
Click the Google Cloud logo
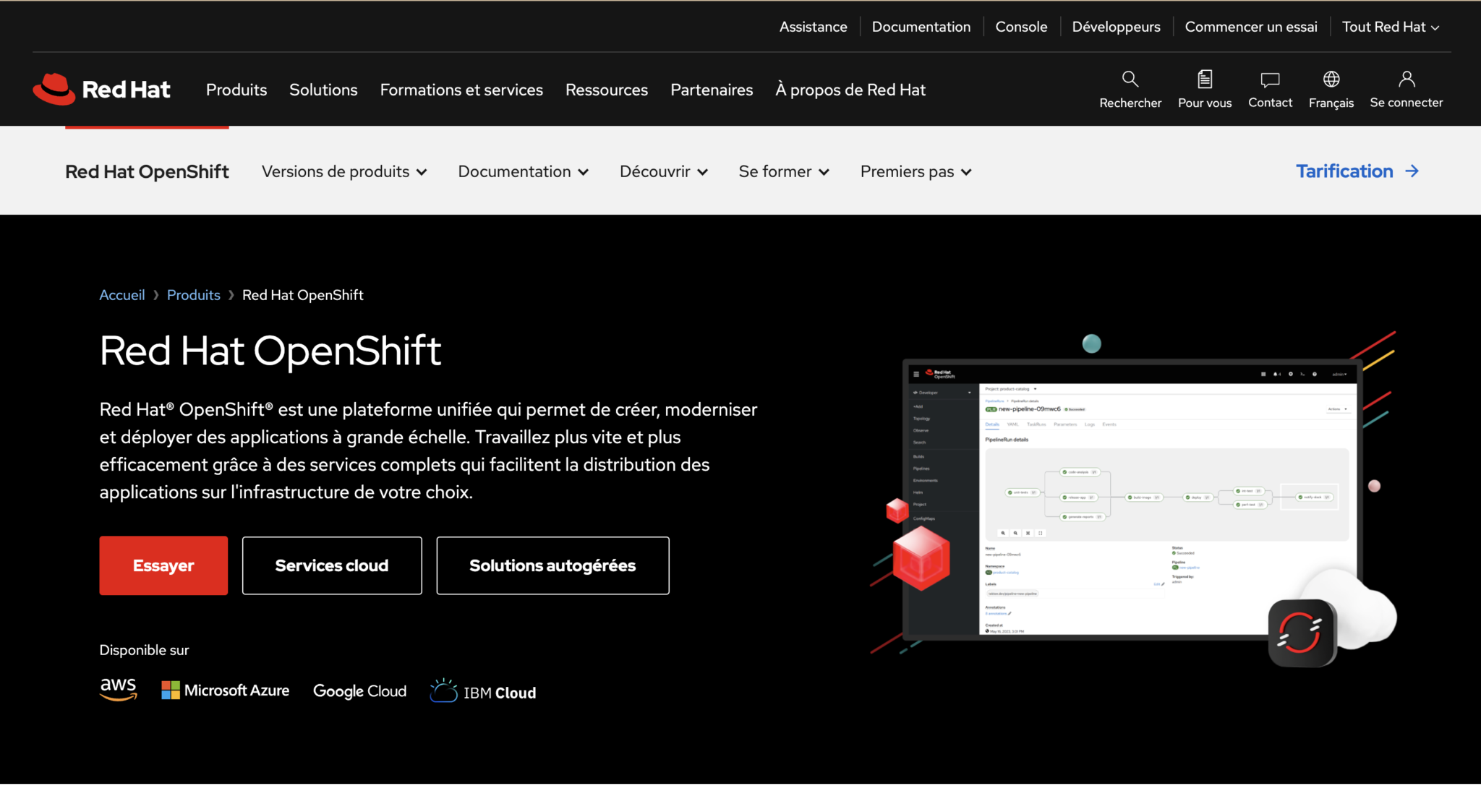pyautogui.click(x=359, y=691)
